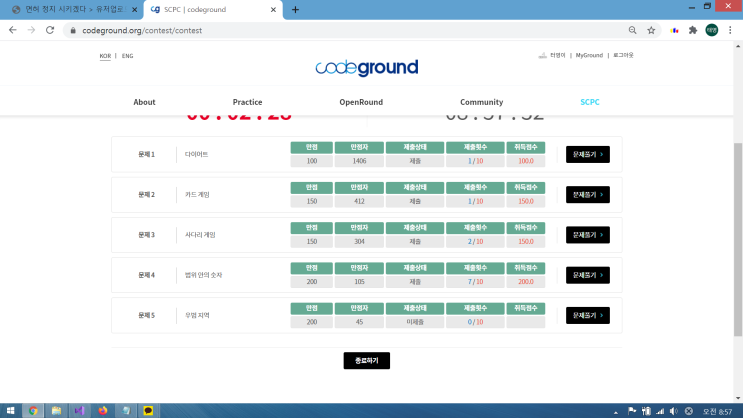Click the 45 solver count for problem 5
The height and width of the screenshot is (418, 743).
(x=359, y=322)
